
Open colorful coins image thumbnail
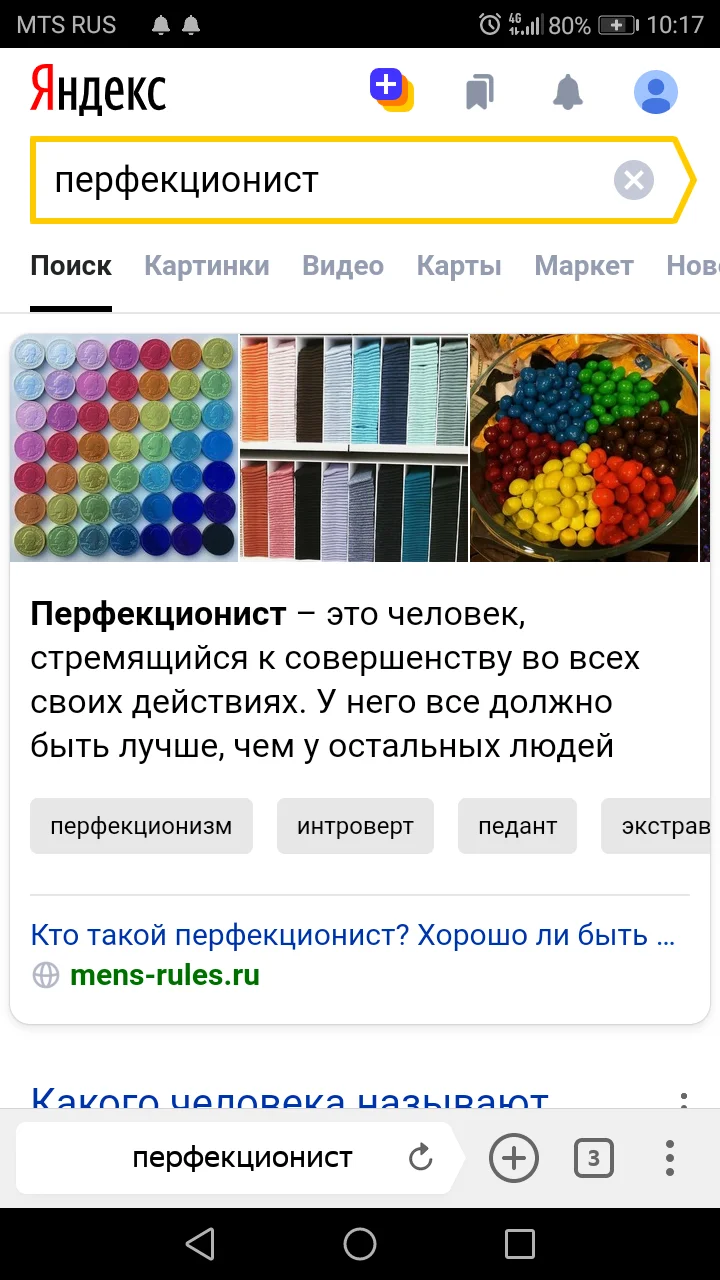tap(124, 448)
